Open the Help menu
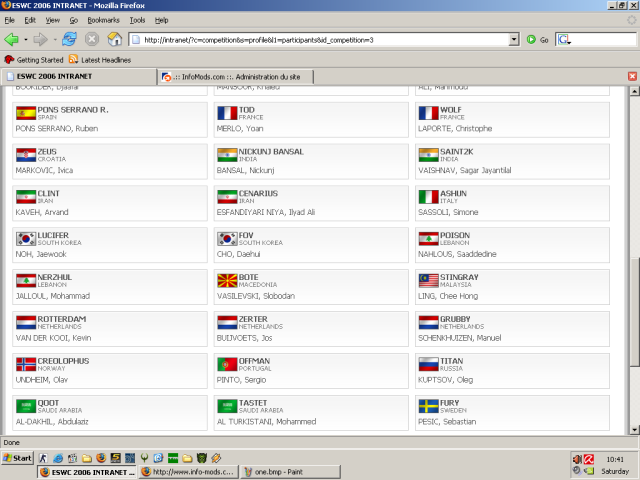 point(161,20)
